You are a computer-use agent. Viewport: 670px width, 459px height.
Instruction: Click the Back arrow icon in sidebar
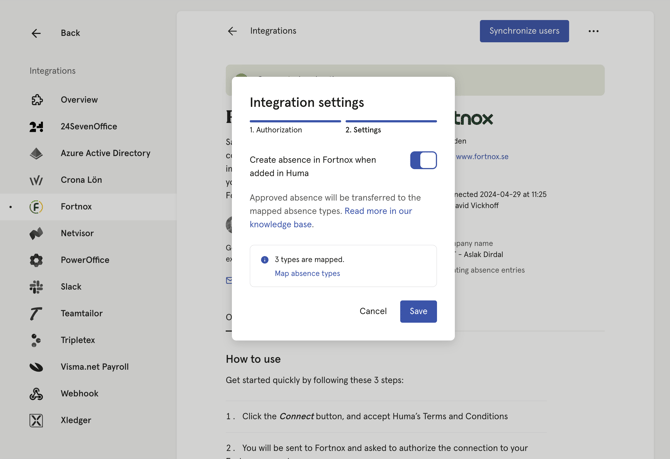click(x=36, y=33)
